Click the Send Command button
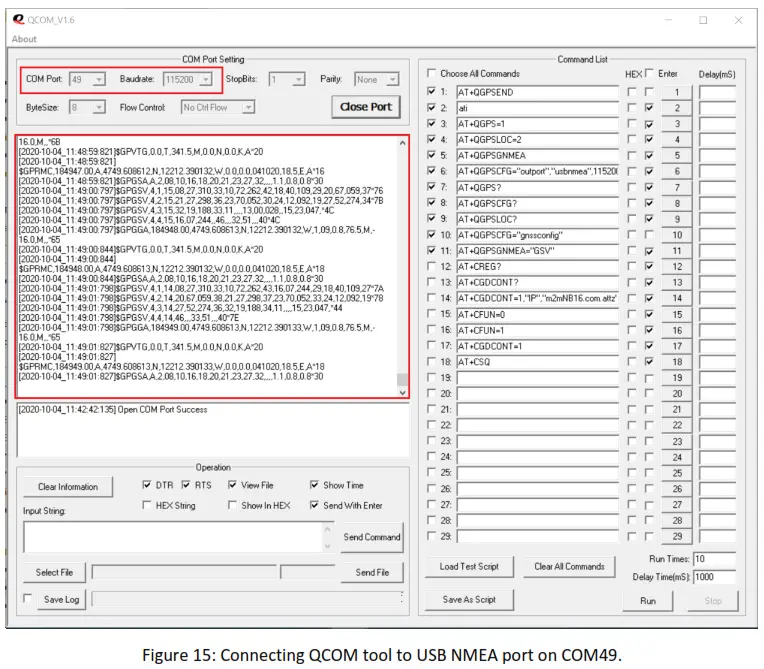 [x=372, y=537]
